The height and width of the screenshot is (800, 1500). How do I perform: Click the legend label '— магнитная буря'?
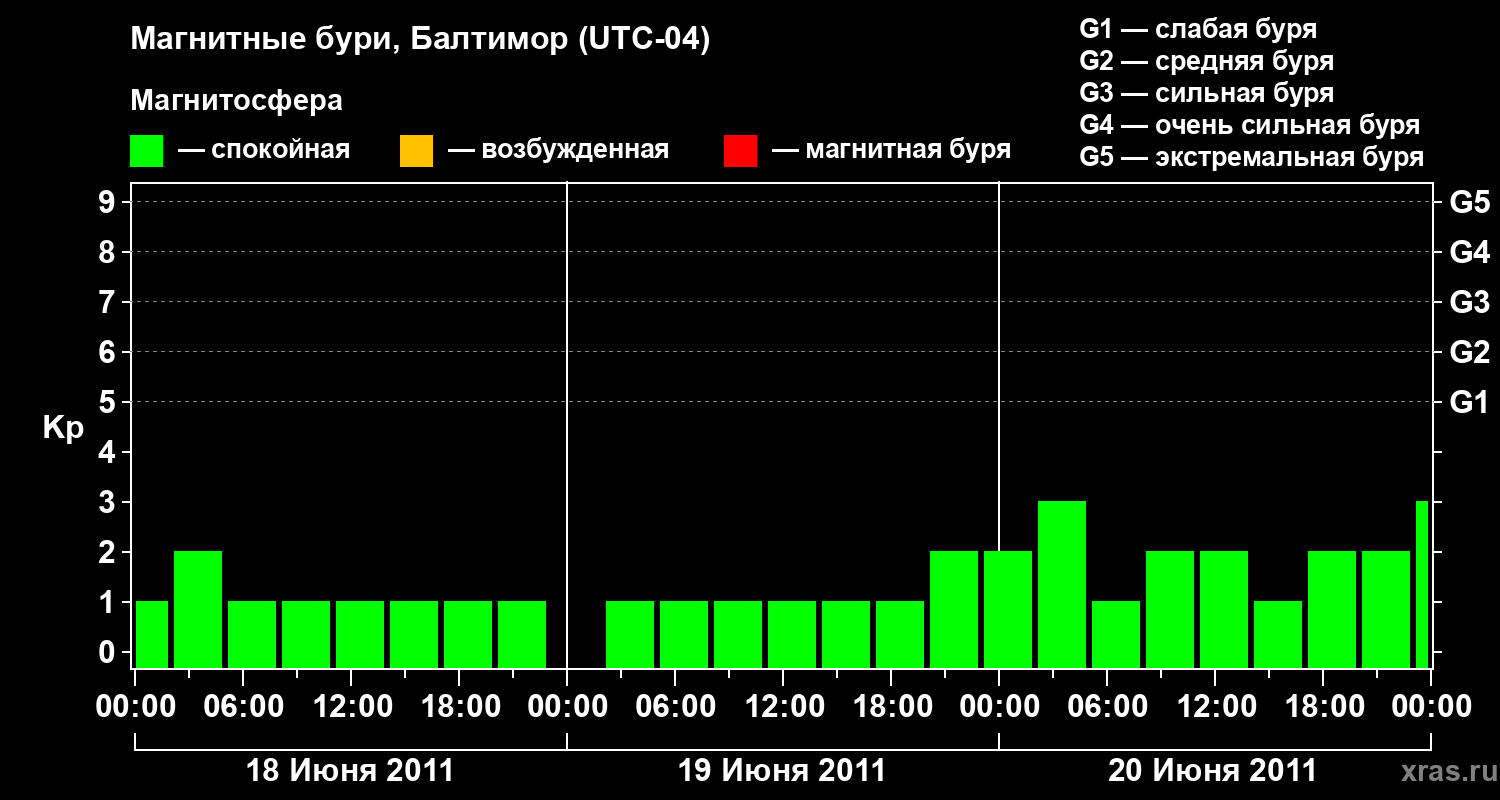click(892, 150)
